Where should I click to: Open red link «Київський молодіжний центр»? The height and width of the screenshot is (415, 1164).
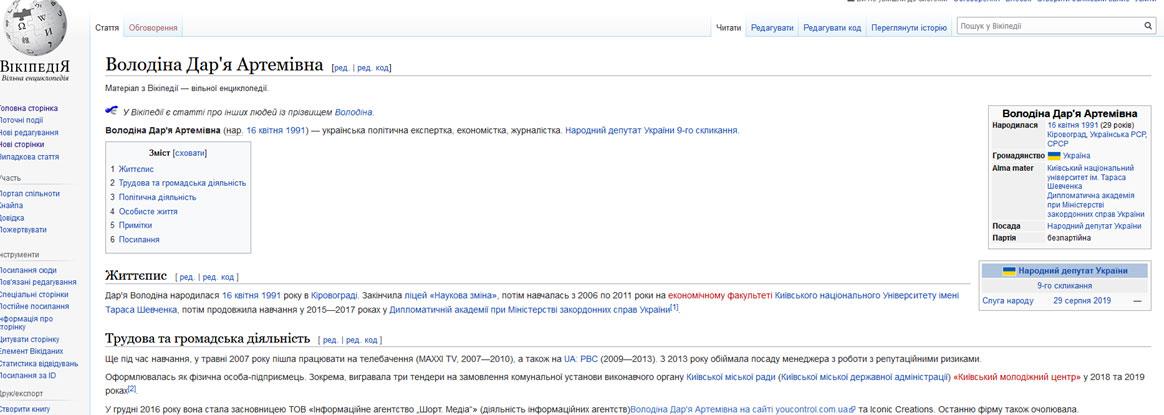pyautogui.click(x=1016, y=377)
